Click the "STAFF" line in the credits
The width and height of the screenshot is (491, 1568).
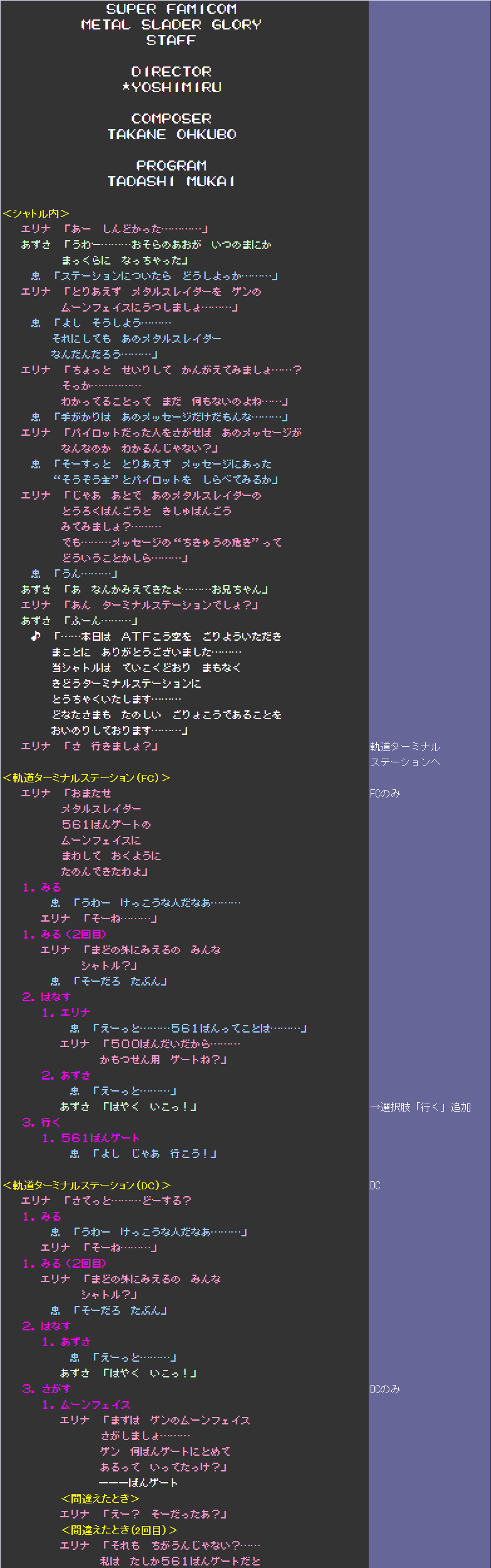coord(171,40)
